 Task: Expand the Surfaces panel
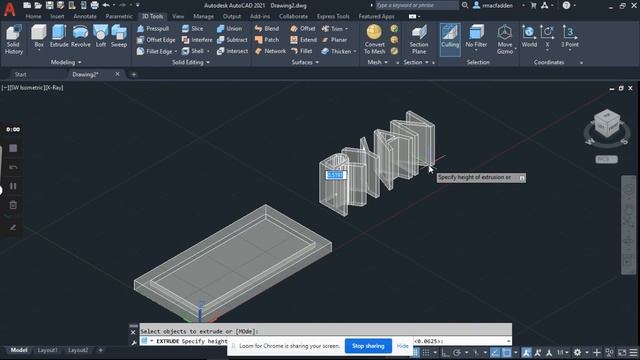(305, 62)
